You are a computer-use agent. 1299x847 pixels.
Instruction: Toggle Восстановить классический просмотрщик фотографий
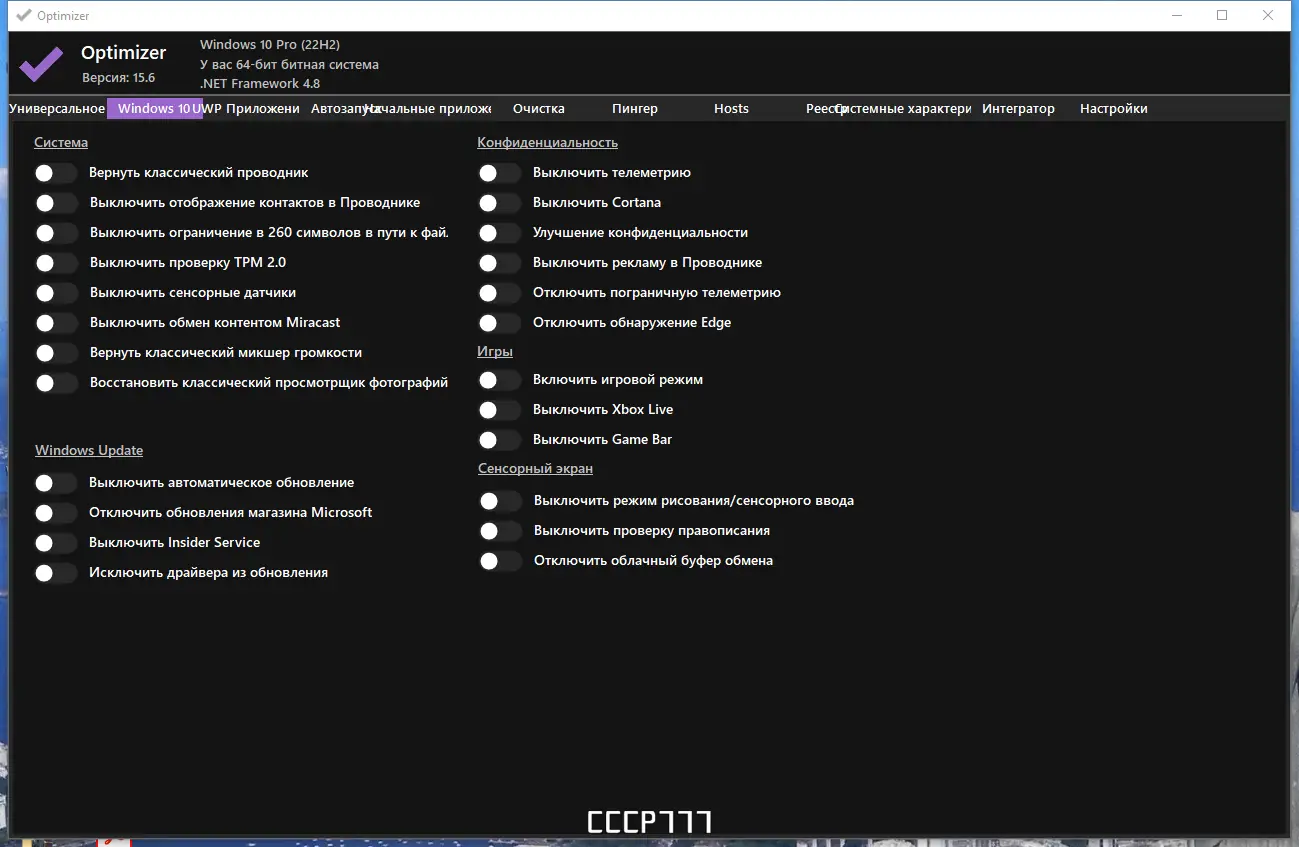point(56,383)
